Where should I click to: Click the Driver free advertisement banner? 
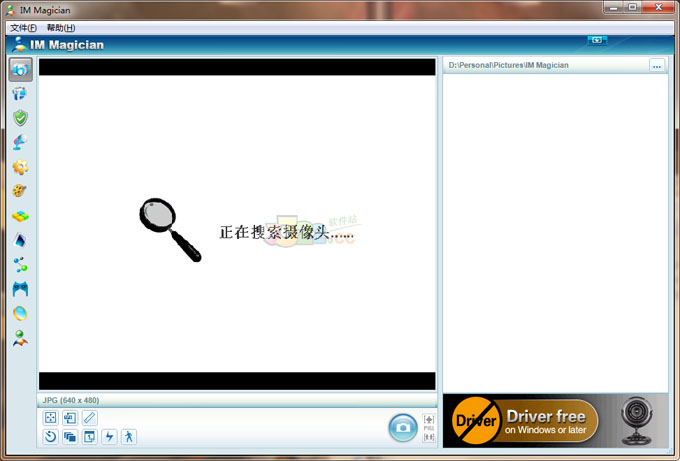(x=555, y=421)
